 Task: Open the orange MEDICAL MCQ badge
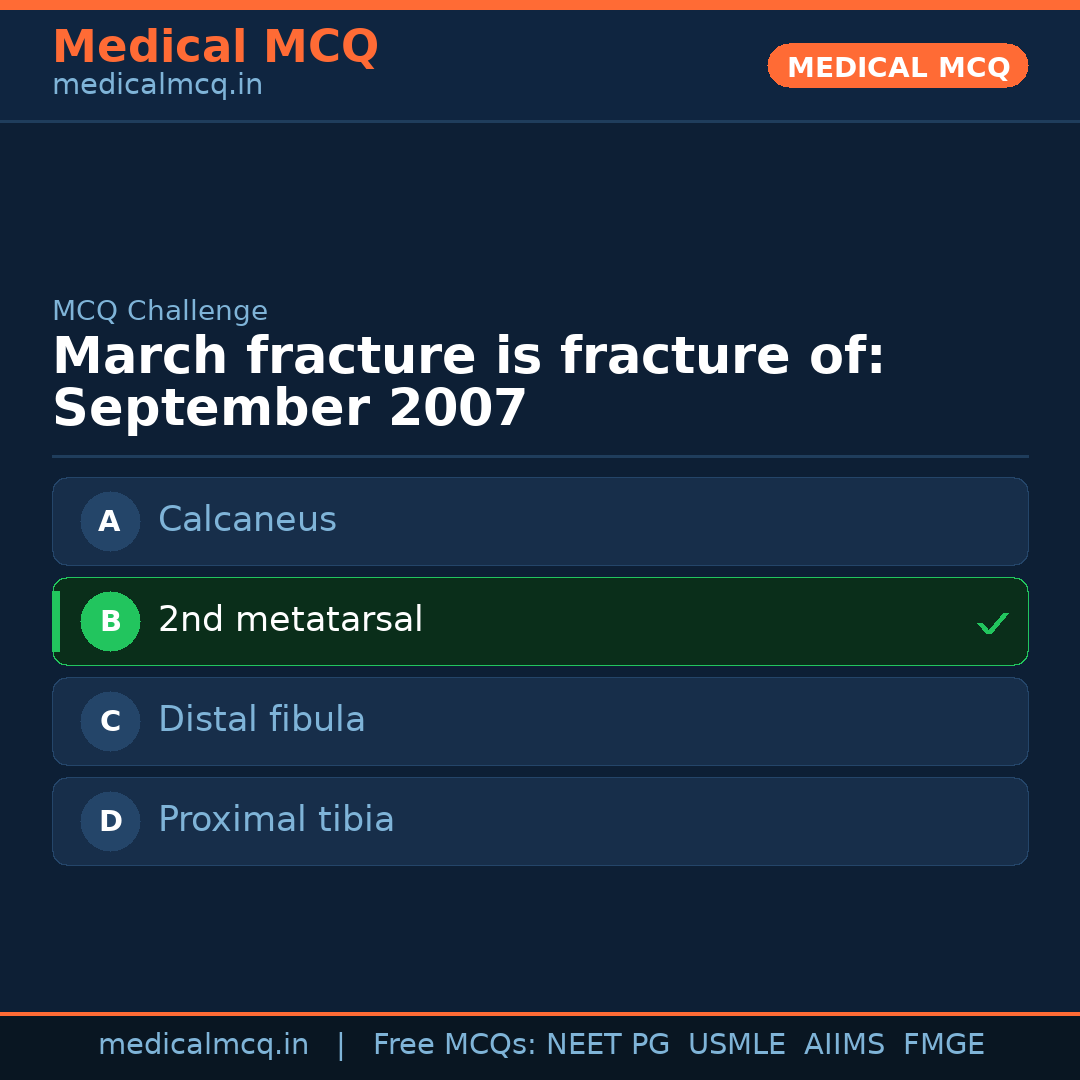click(x=897, y=66)
